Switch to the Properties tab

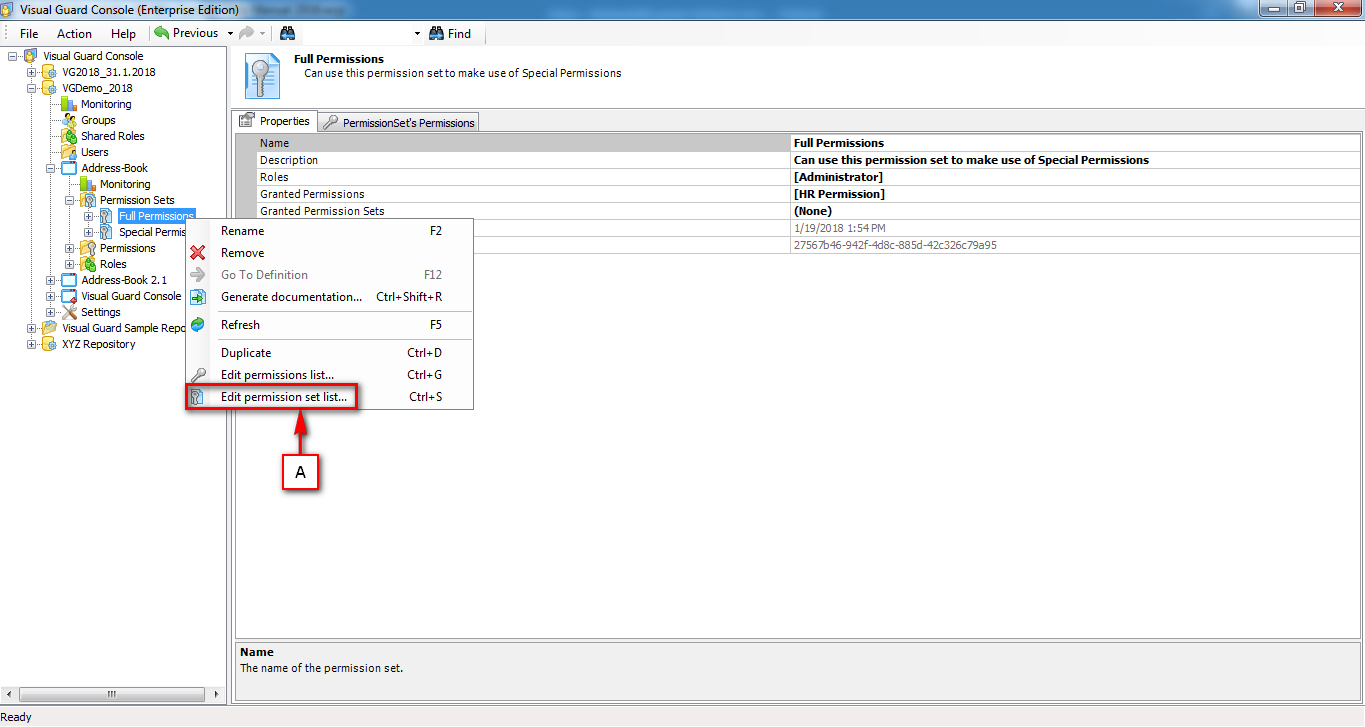275,121
